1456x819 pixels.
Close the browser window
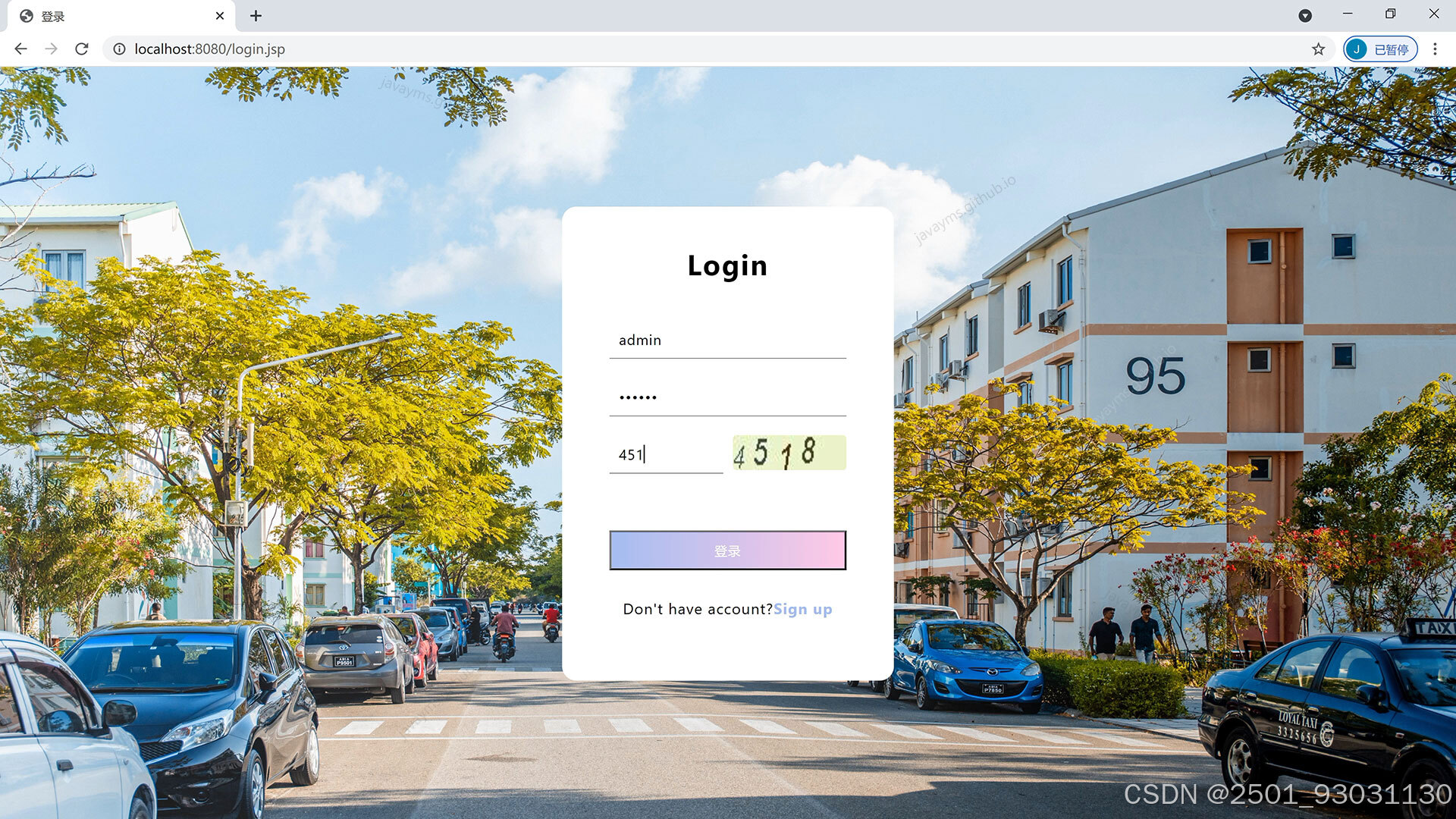1433,14
